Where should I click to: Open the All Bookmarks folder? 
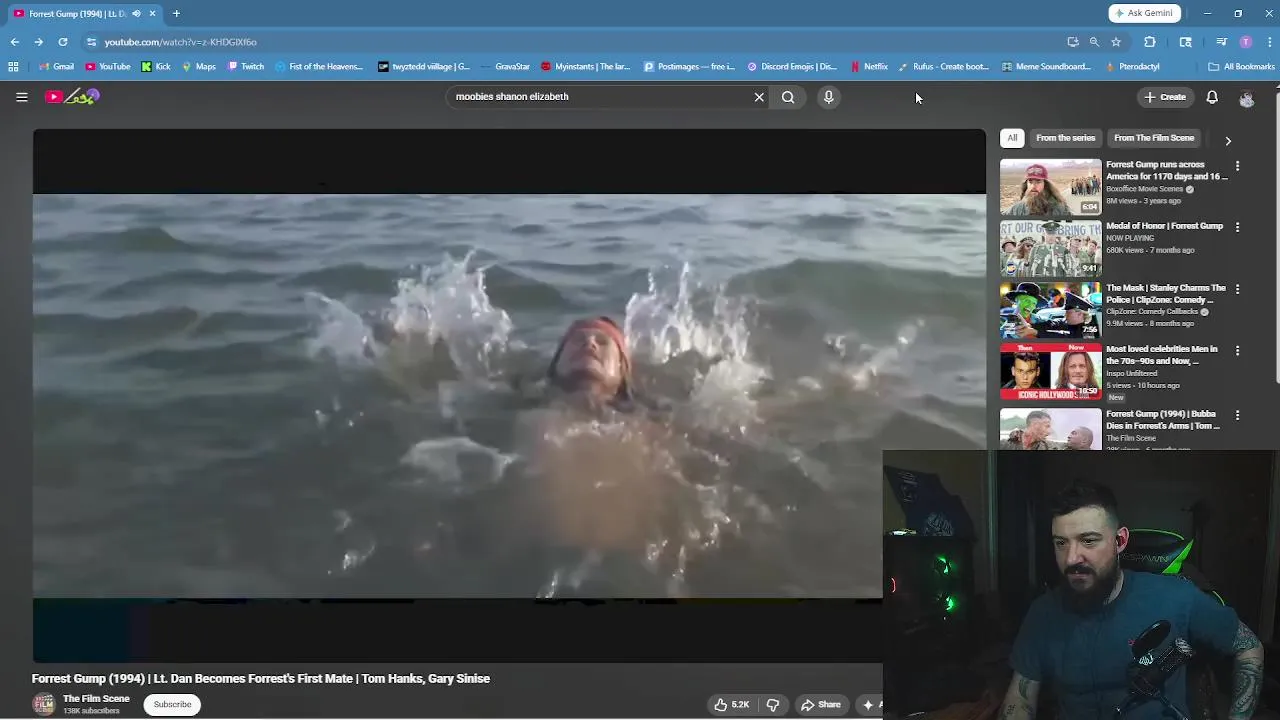click(1241, 67)
